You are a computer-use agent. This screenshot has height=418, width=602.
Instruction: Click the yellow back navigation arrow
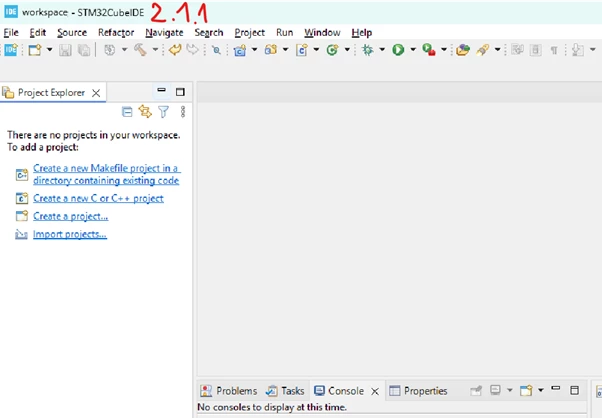coord(175,50)
